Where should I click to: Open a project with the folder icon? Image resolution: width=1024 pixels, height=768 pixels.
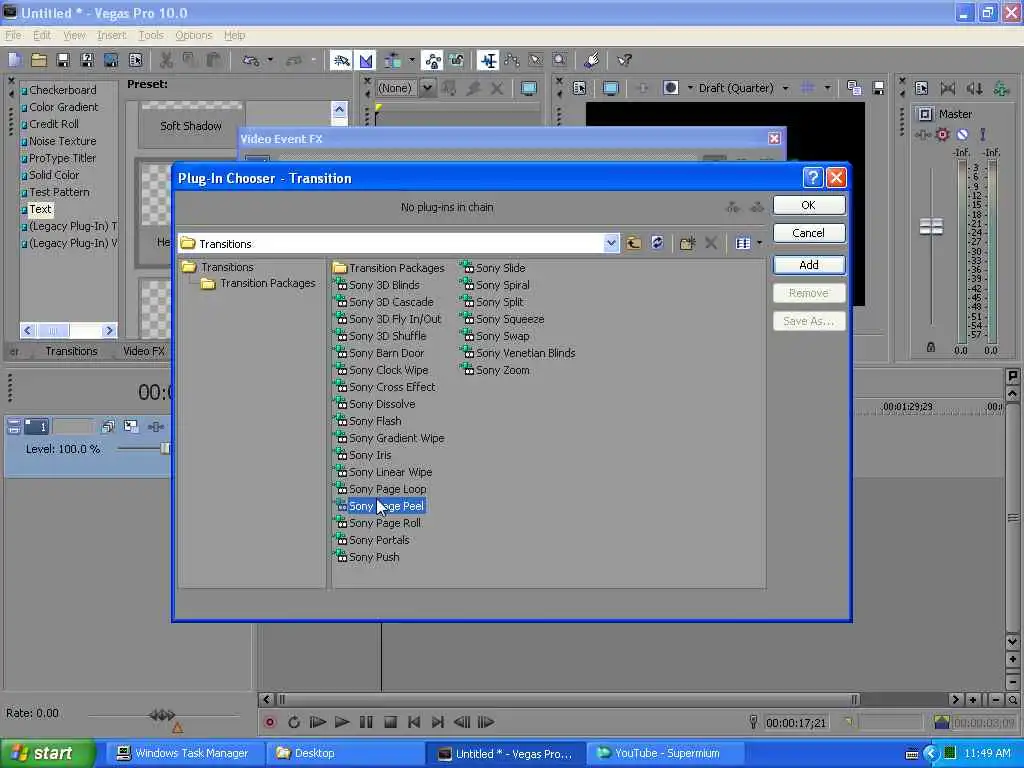[x=39, y=60]
